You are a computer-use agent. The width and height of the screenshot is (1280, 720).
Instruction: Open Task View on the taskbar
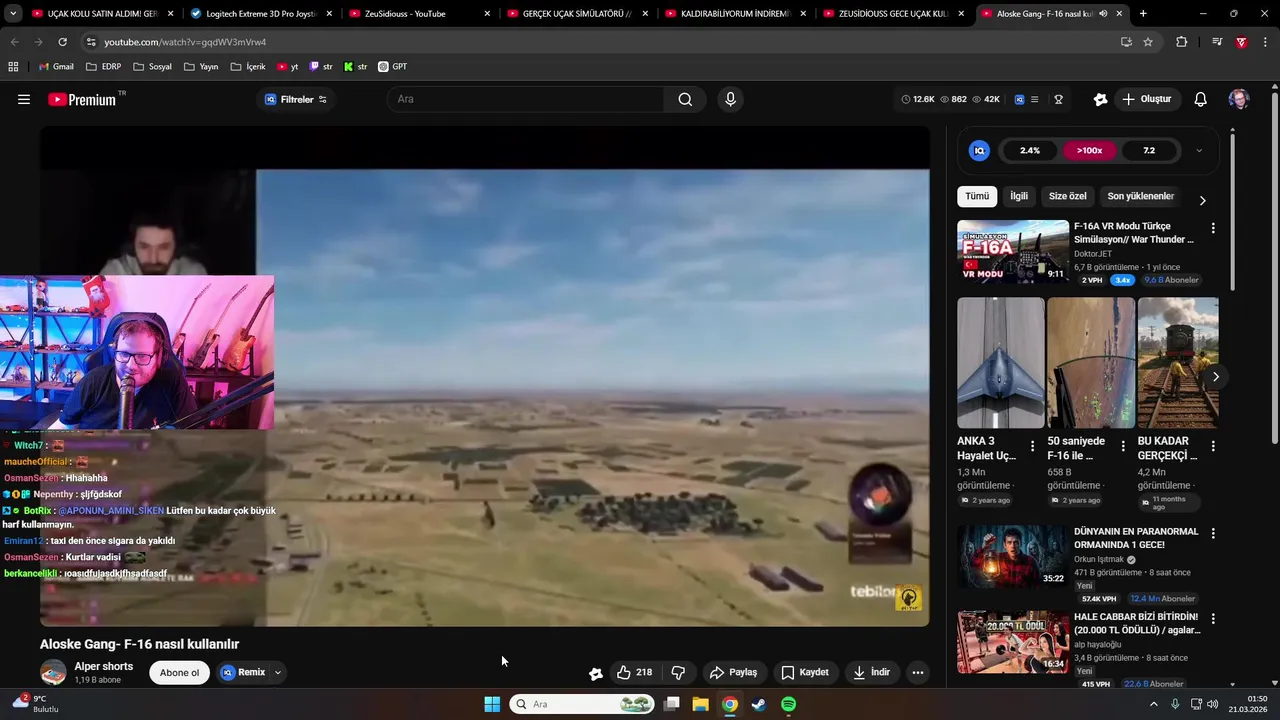[672, 704]
